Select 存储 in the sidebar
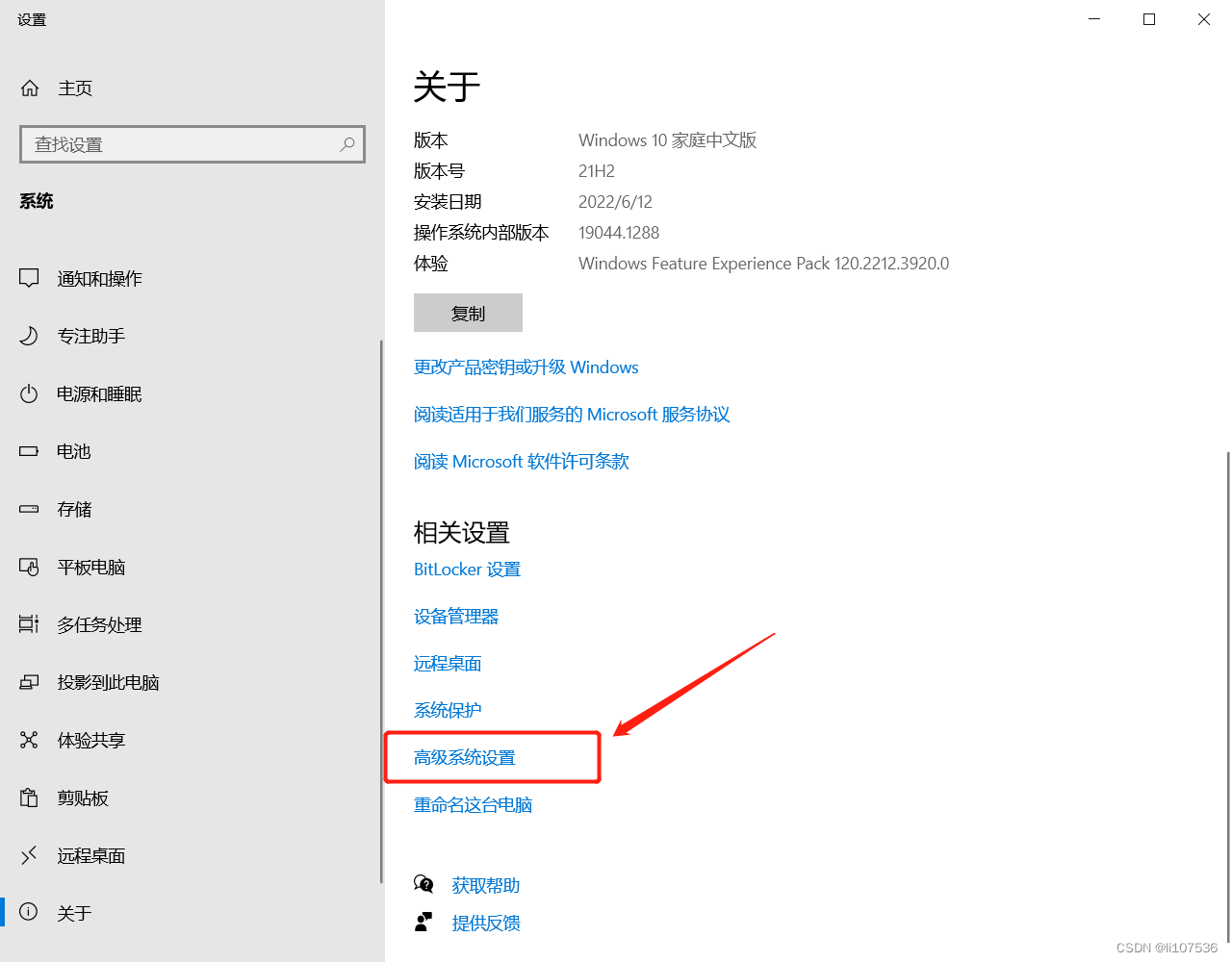The height and width of the screenshot is (962, 1232). 191,509
